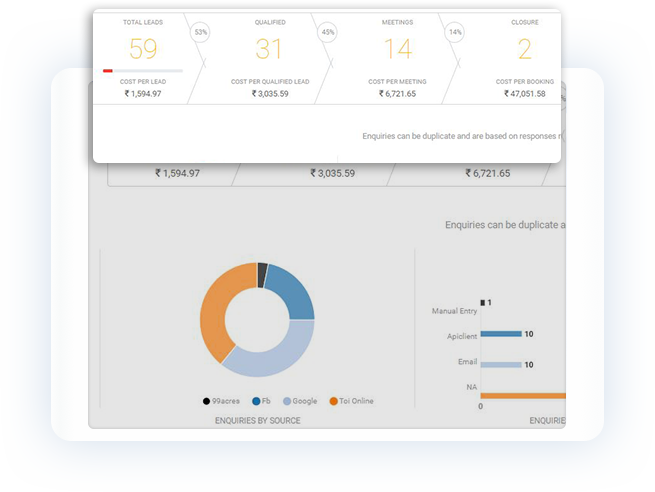Click the red Total Leads progress bar
The height and width of the screenshot is (492, 655).
[108, 71]
